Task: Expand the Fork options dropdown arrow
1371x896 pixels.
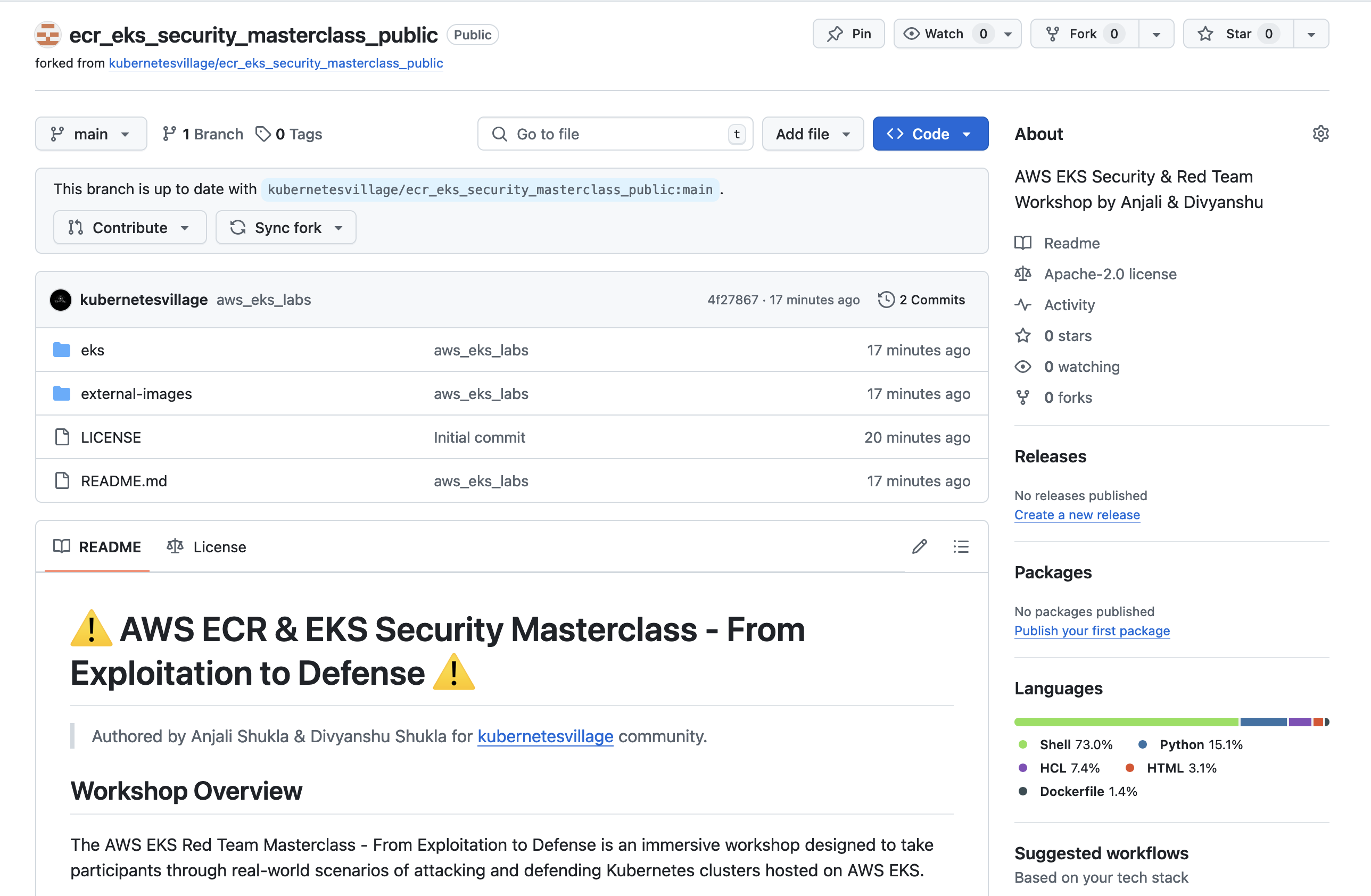Action: point(1156,34)
